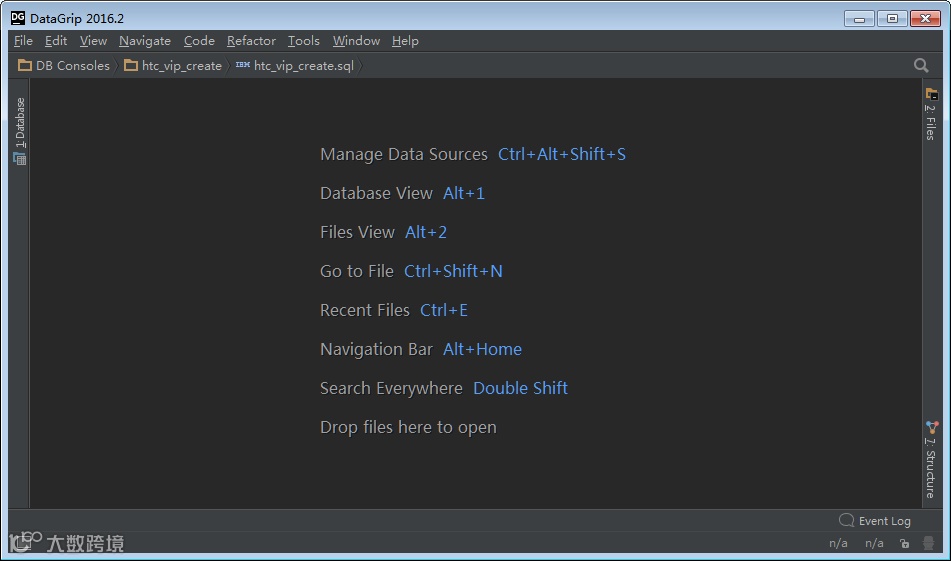Click the Double Shift shortcut text

coord(520,388)
